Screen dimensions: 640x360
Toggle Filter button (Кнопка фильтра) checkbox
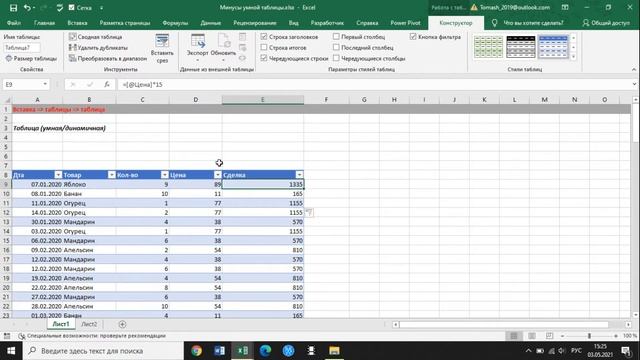(x=413, y=37)
